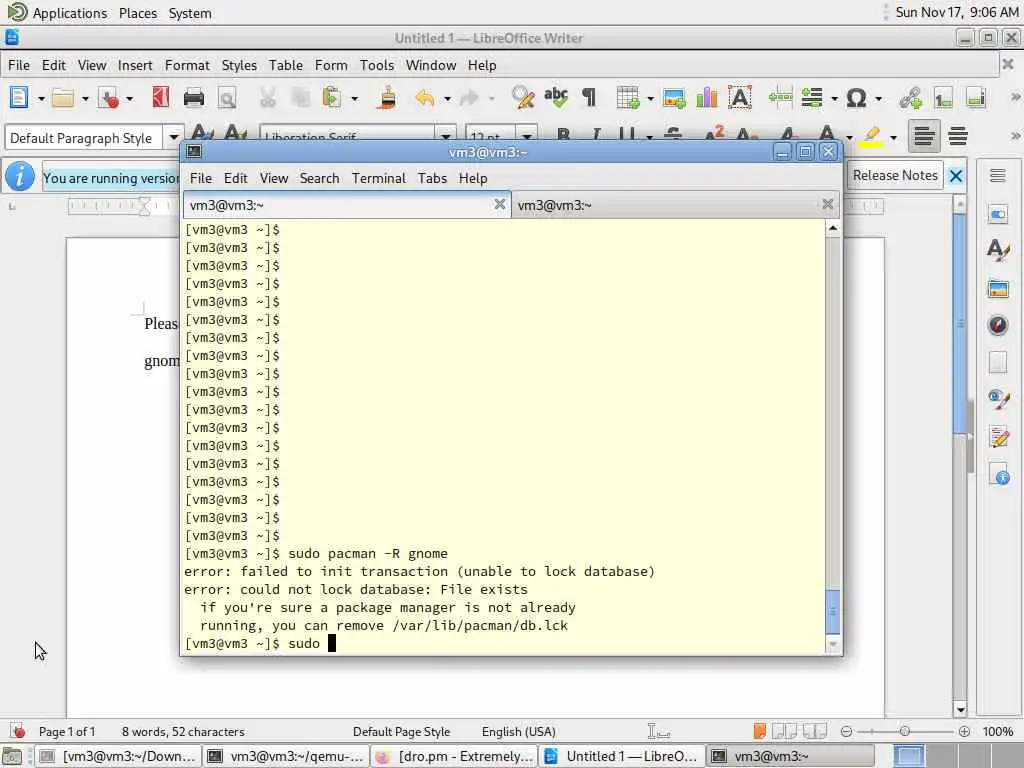Click the Omega special character icon
1024x768 pixels.
pos(856,98)
